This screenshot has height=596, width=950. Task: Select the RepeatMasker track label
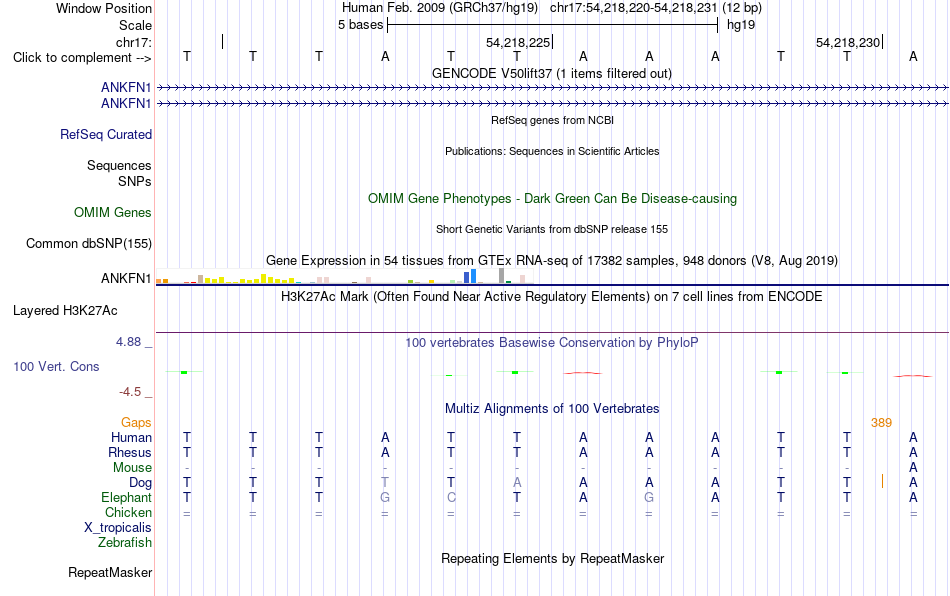coord(110,573)
